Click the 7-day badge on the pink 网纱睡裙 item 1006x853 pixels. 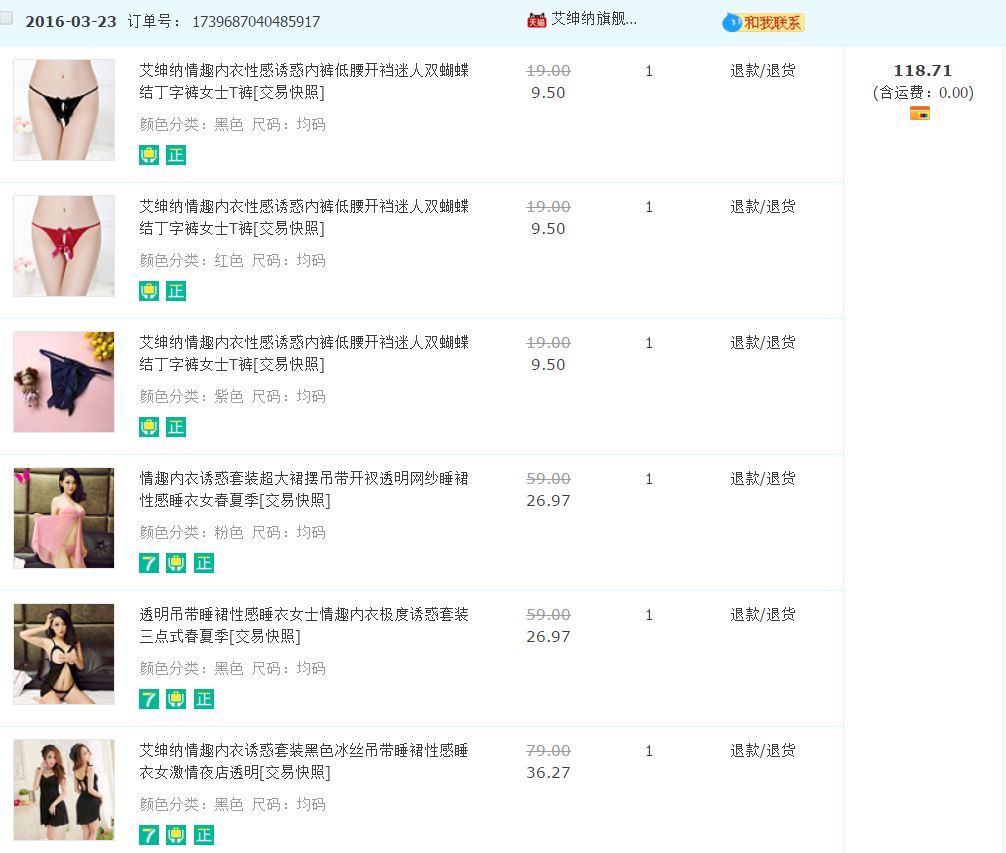click(x=149, y=563)
